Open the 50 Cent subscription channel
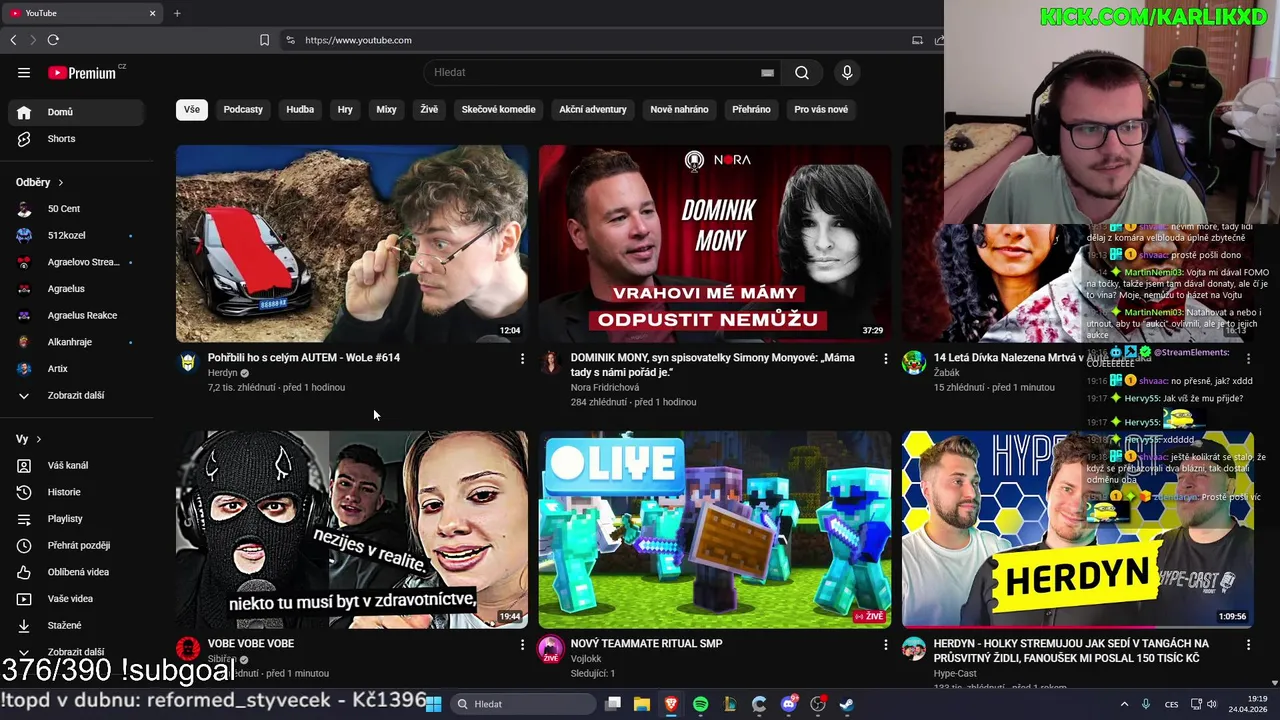1280x720 pixels. pyautogui.click(x=76, y=209)
